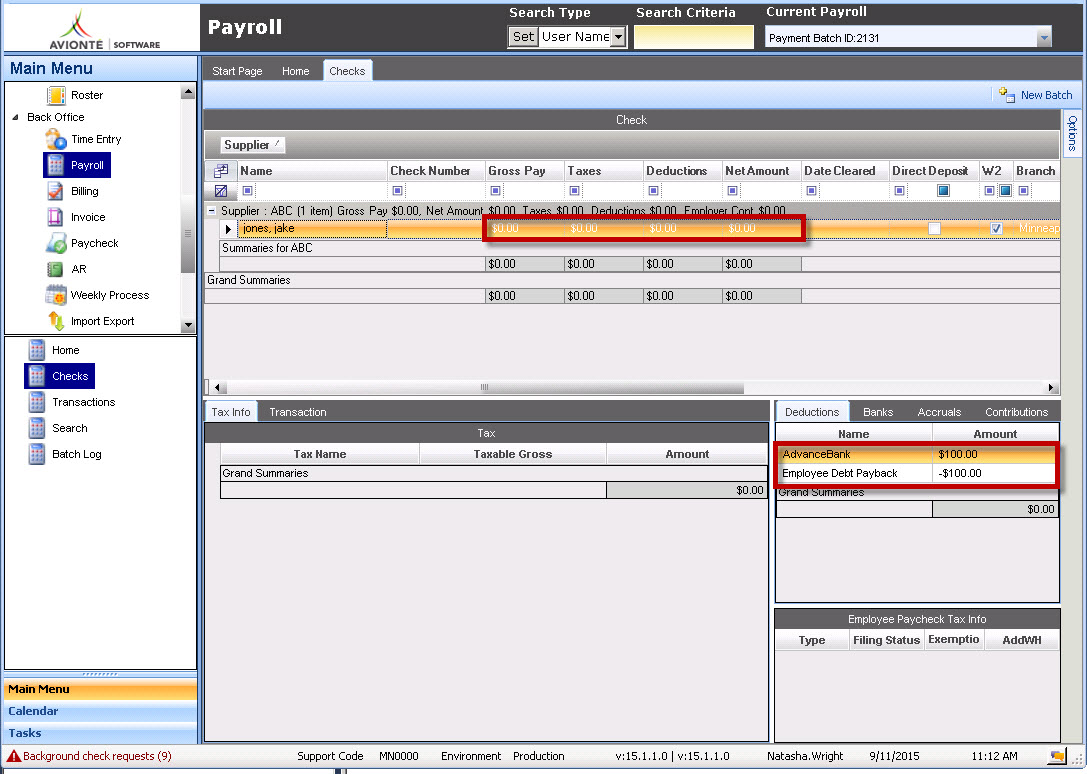
Task: Open the Paycheck icon
Action: pos(55,243)
